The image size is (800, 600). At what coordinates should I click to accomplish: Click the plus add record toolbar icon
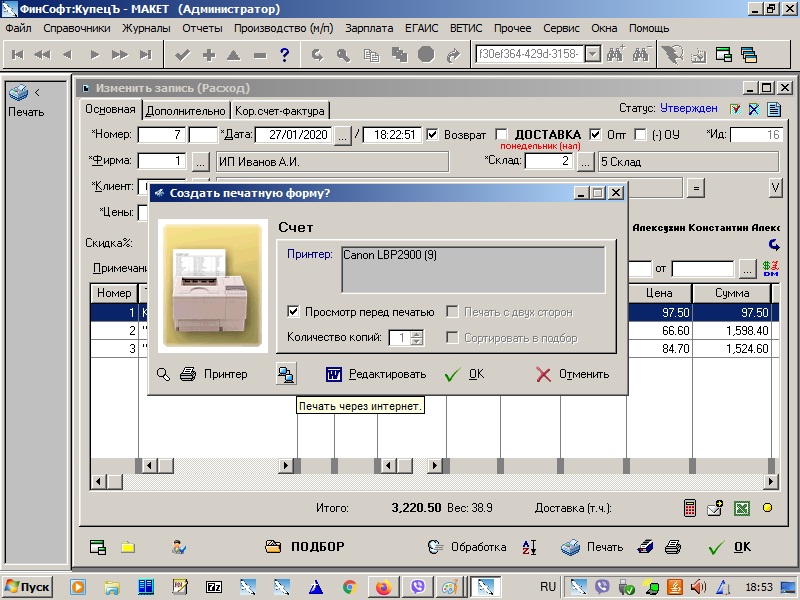tap(209, 54)
